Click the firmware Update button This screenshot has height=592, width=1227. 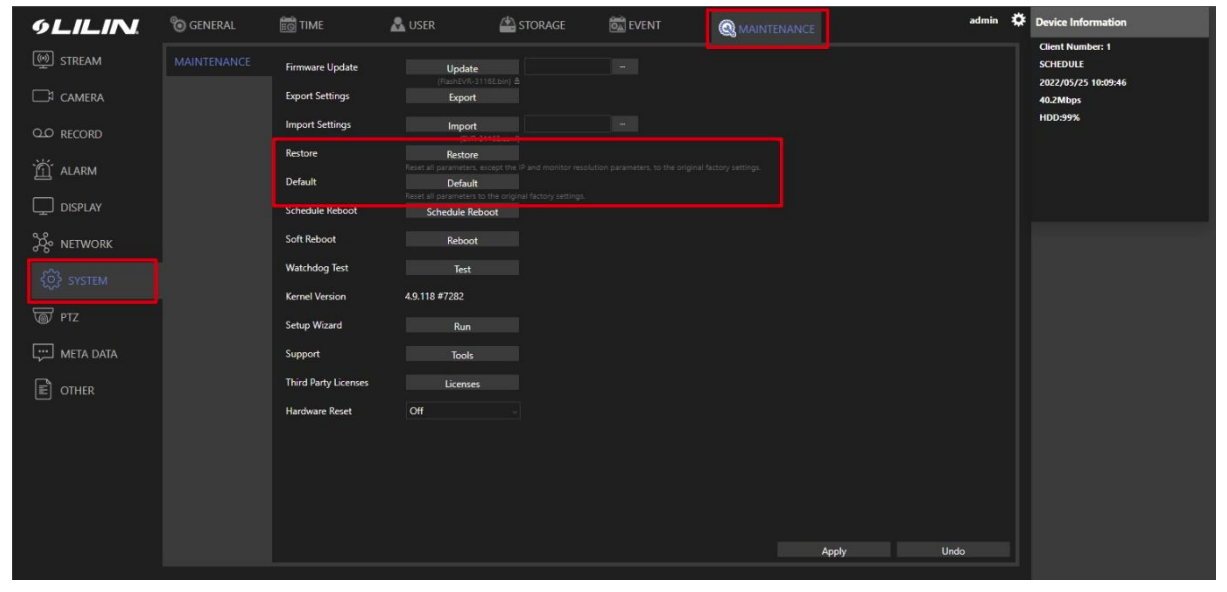(x=462, y=67)
